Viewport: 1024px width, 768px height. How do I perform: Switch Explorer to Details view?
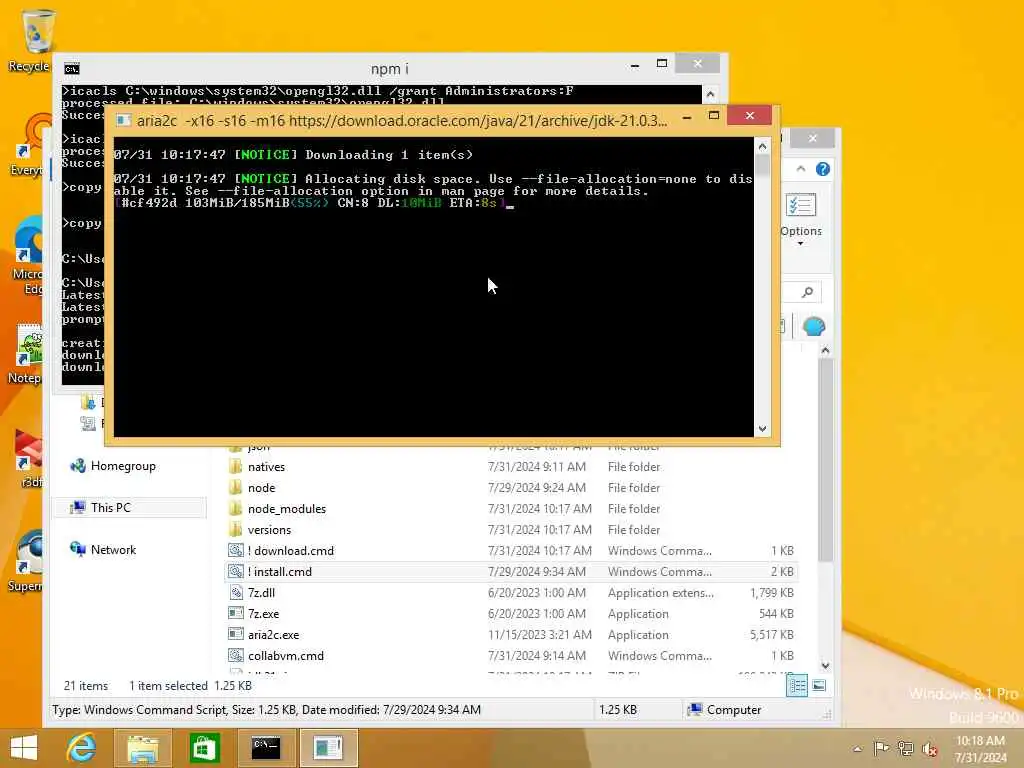coord(797,686)
